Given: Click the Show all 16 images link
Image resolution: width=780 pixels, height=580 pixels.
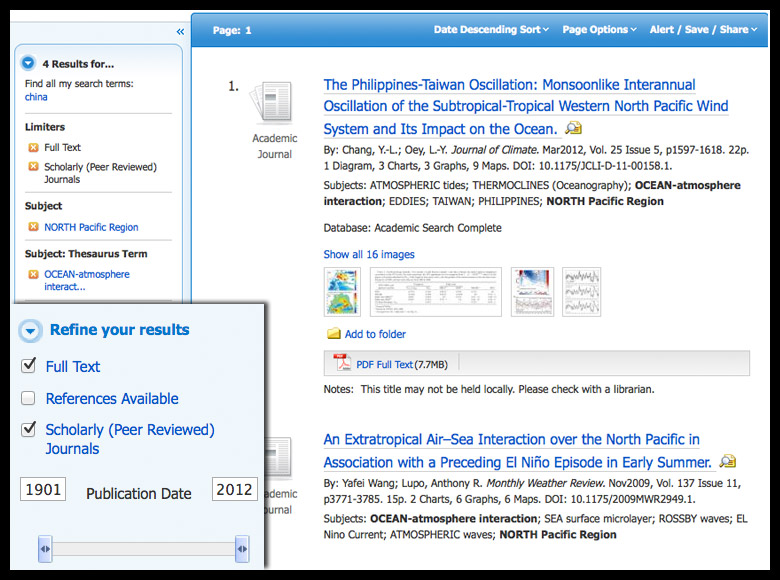Looking at the screenshot, I should click(x=368, y=254).
